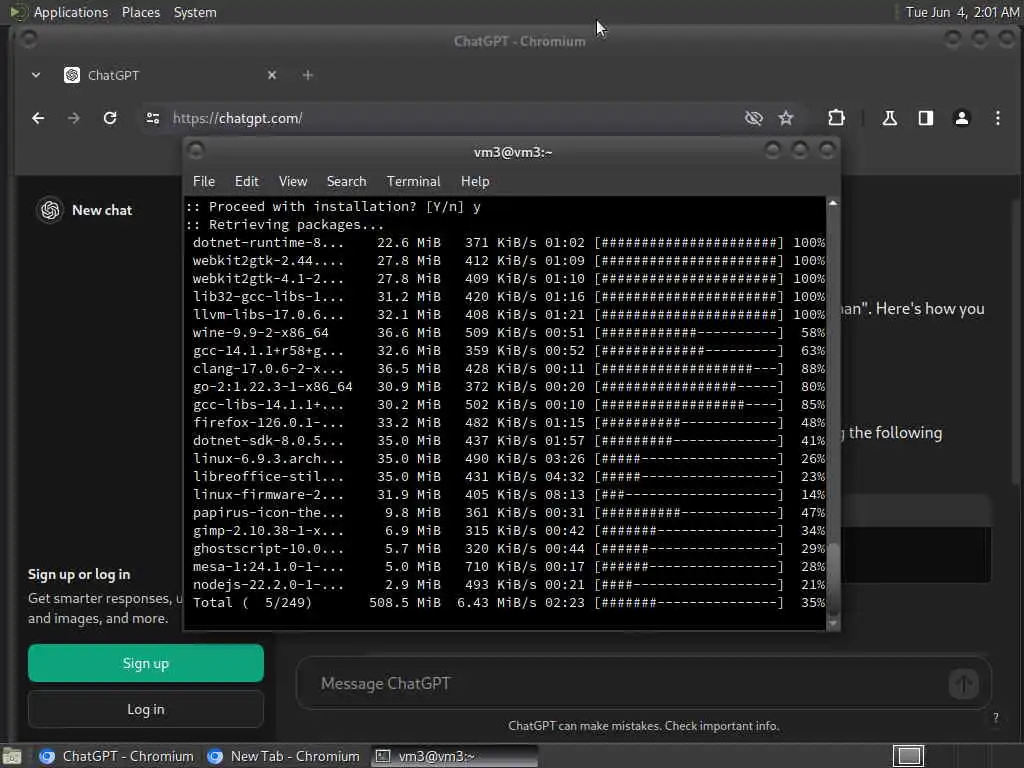
Task: Open a new browser tab
Action: [x=308, y=75]
